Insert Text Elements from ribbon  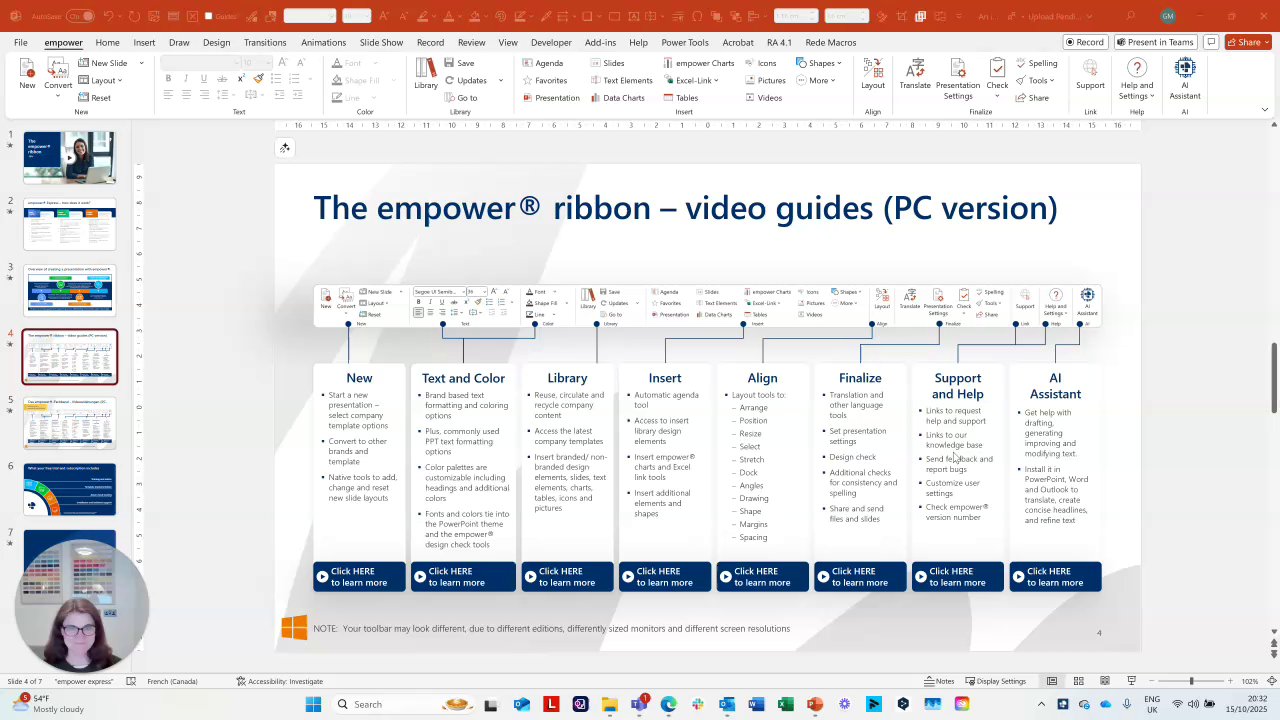[621, 80]
